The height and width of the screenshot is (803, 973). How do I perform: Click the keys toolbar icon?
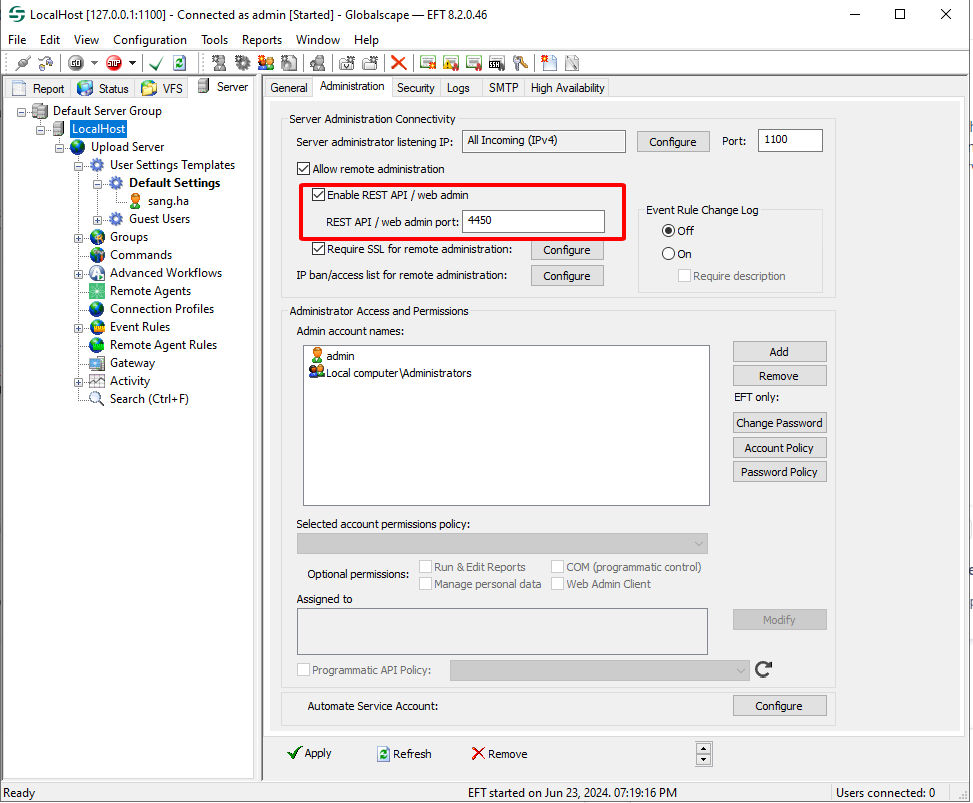click(x=520, y=63)
